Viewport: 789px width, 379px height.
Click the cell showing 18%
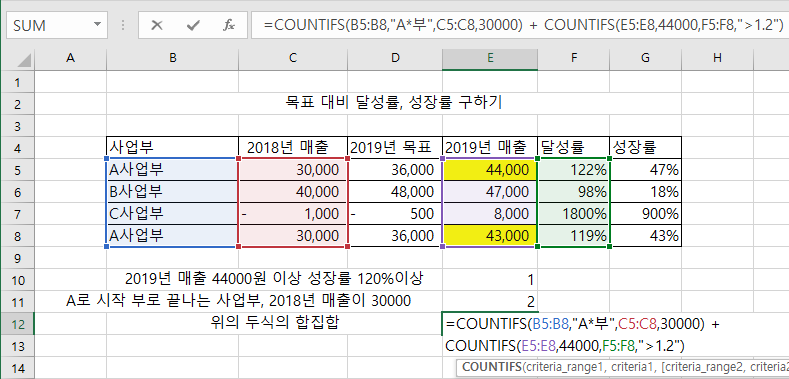(646, 192)
